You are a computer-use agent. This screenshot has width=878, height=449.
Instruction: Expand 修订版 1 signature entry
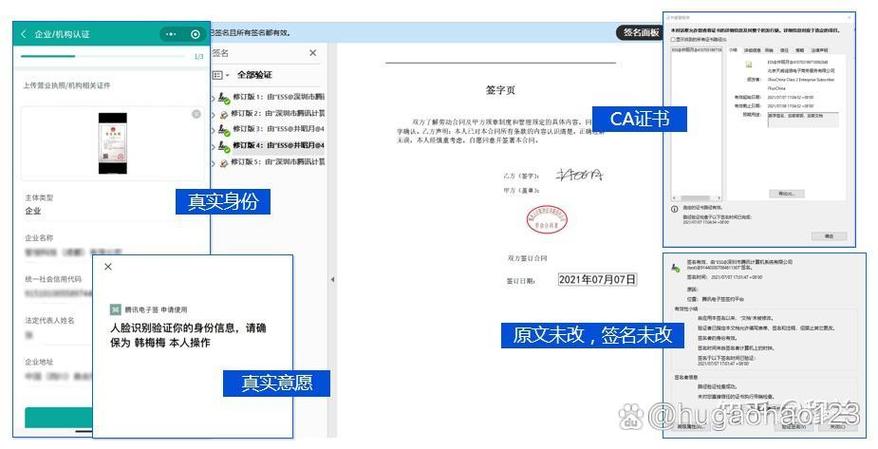tap(213, 99)
